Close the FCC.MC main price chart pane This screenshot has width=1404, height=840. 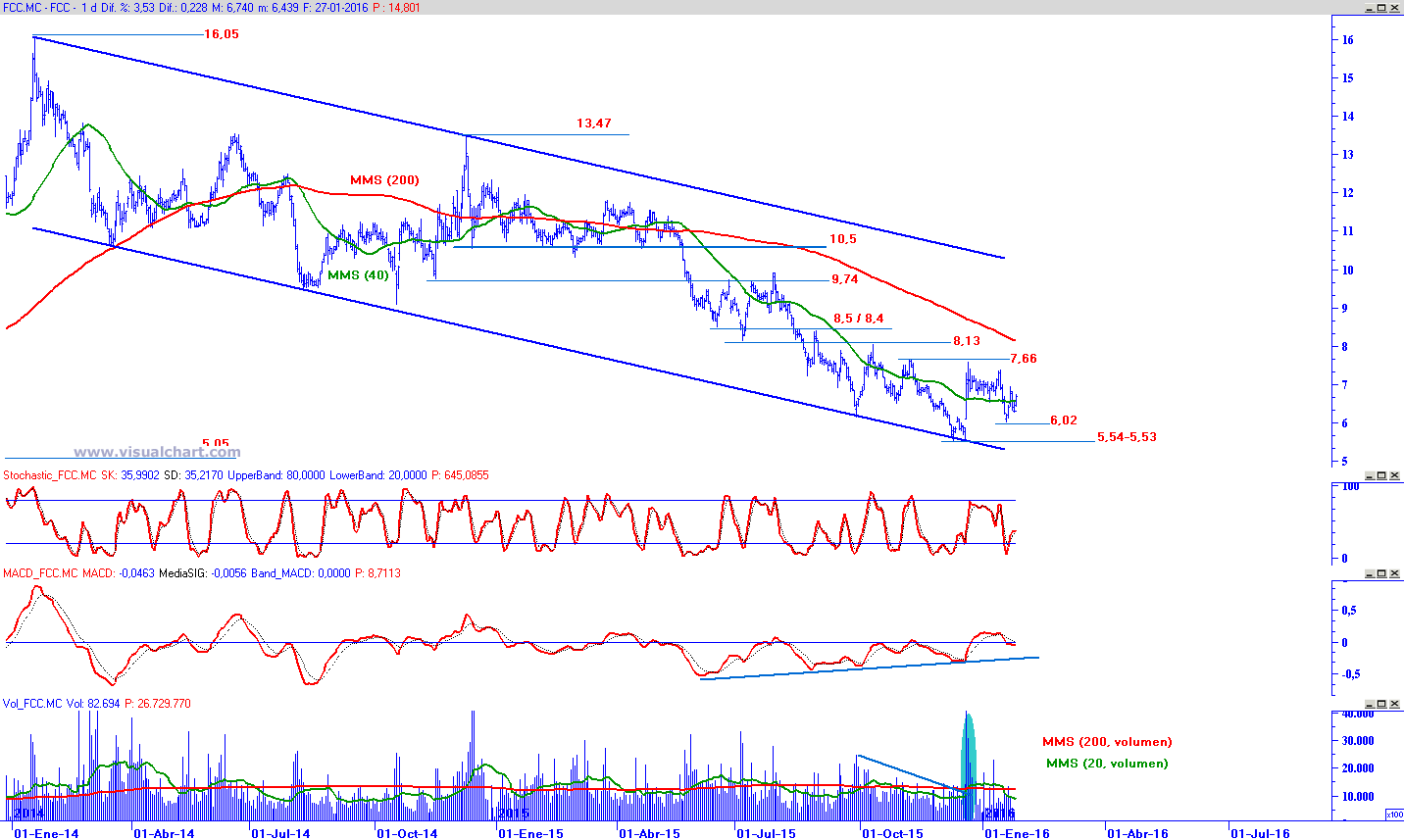tap(1395, 8)
